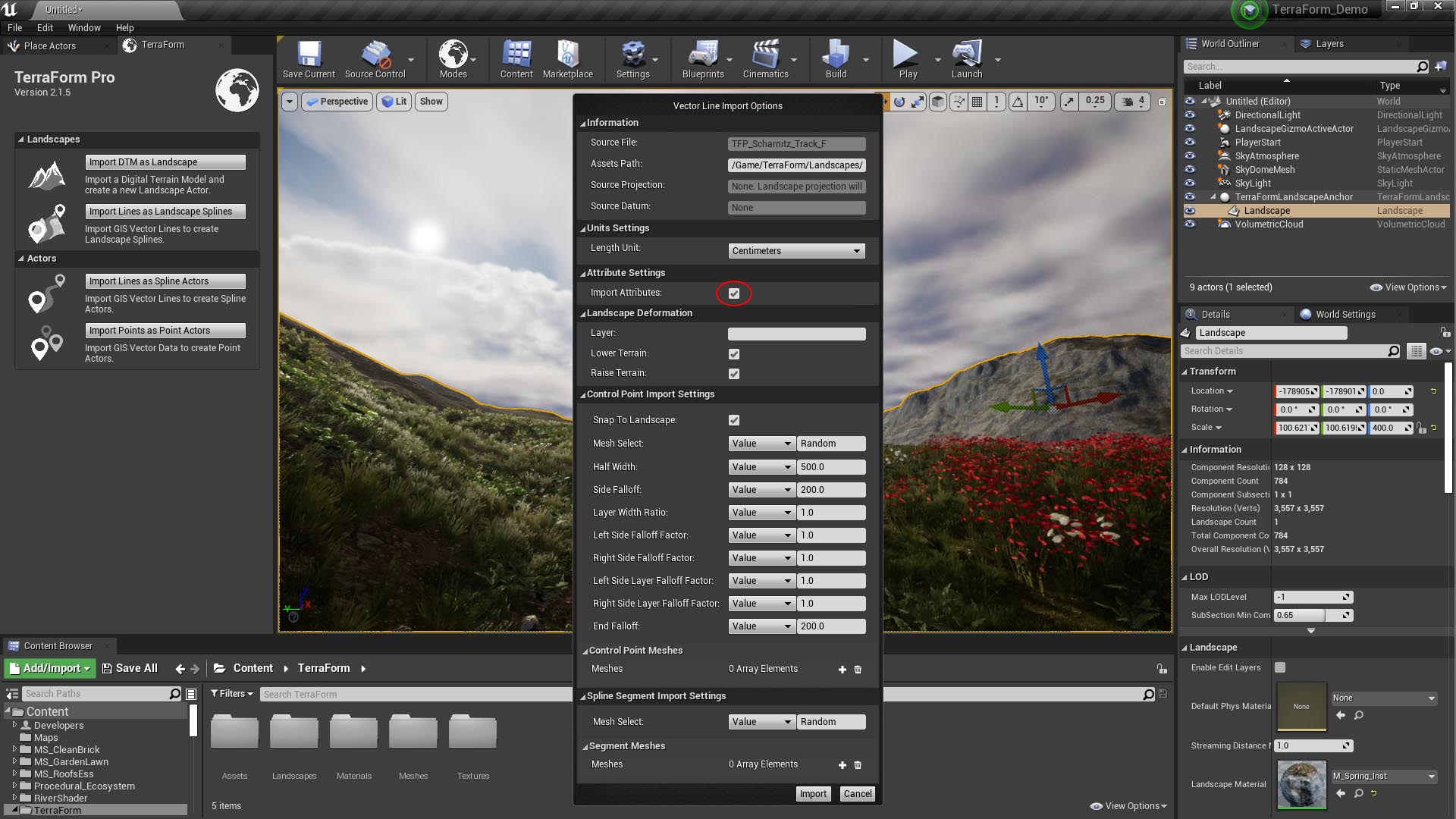1456x819 pixels.
Task: Adjust SubSection Min Component slider
Action: [x=1313, y=616]
